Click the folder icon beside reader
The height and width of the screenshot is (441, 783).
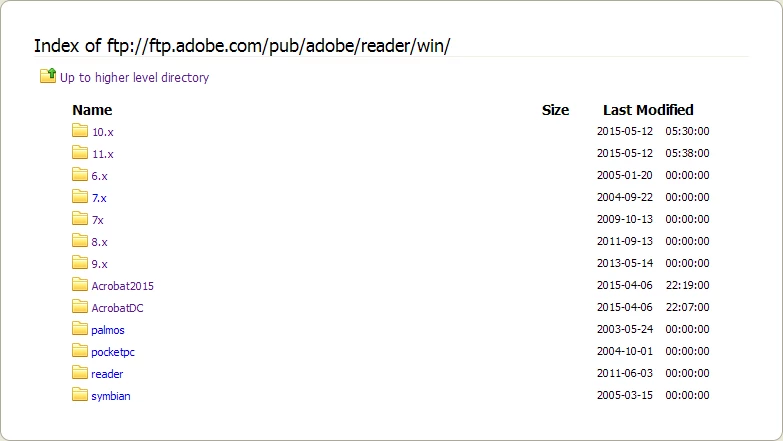click(x=79, y=373)
